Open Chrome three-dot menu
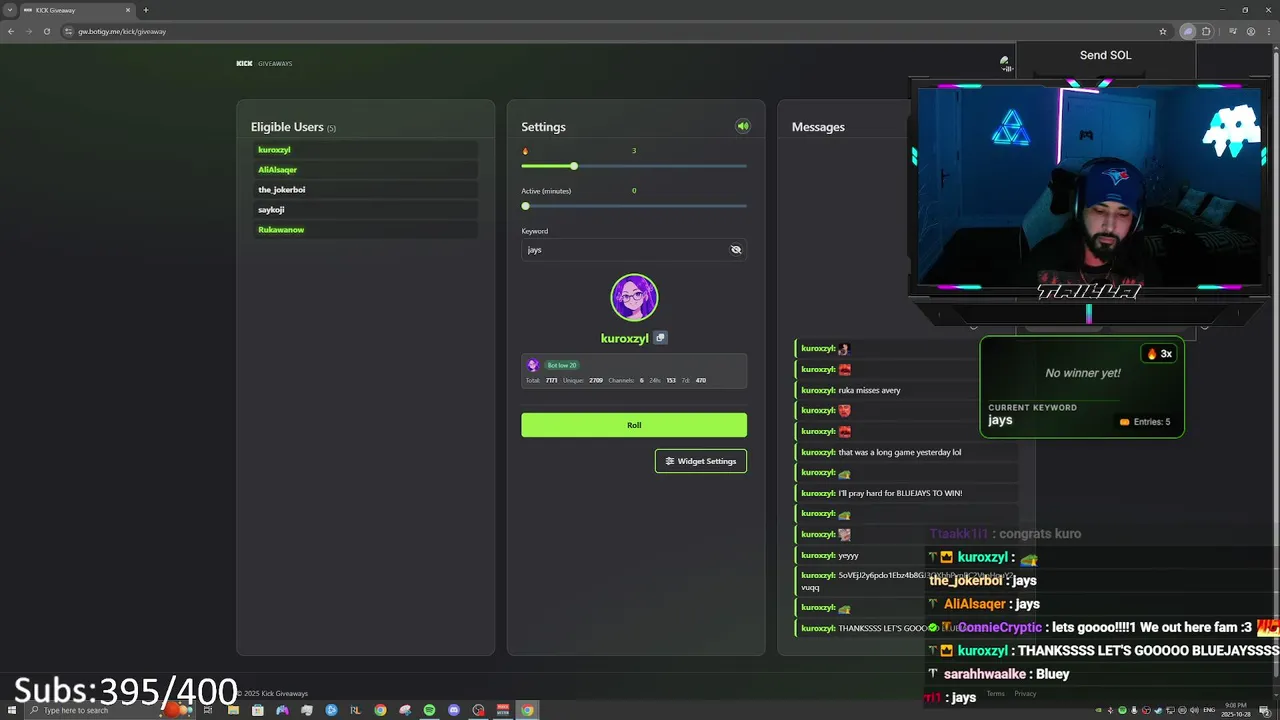 pyautogui.click(x=1269, y=31)
